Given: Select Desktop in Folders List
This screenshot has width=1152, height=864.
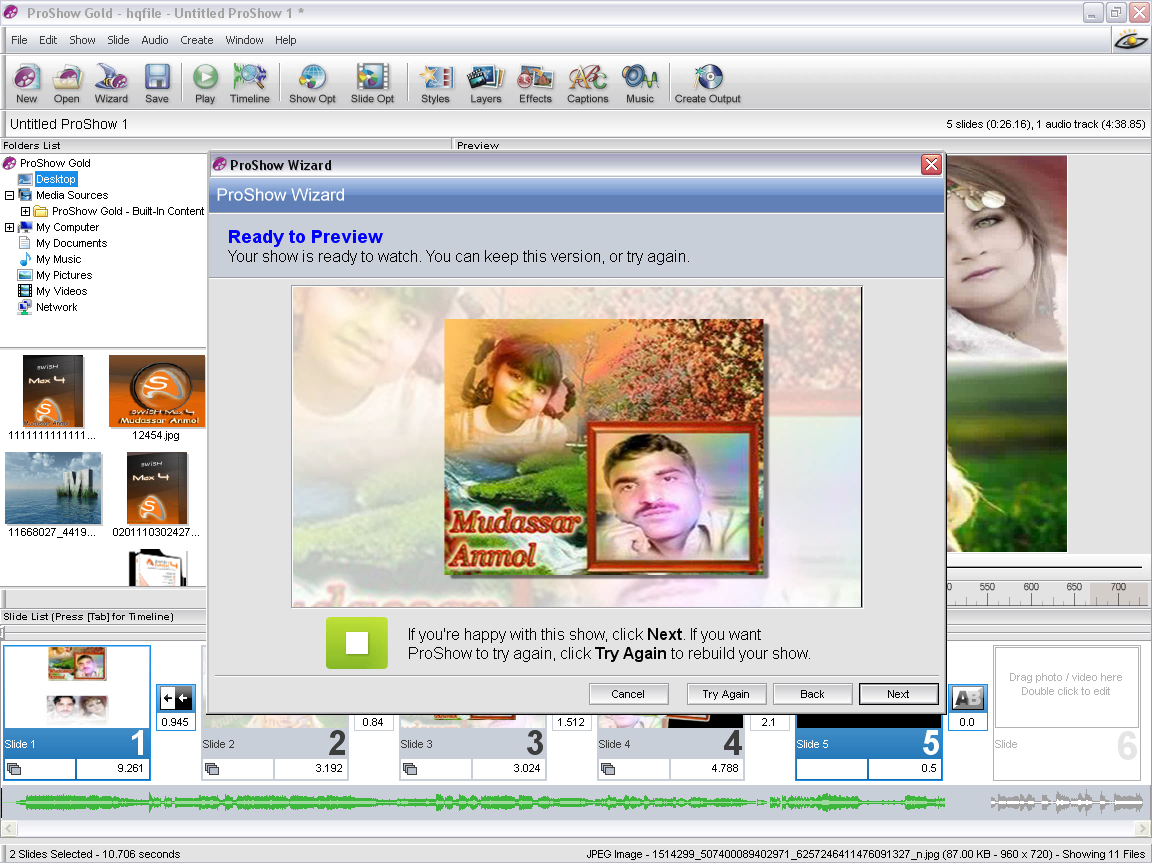Looking at the screenshot, I should (x=56, y=179).
